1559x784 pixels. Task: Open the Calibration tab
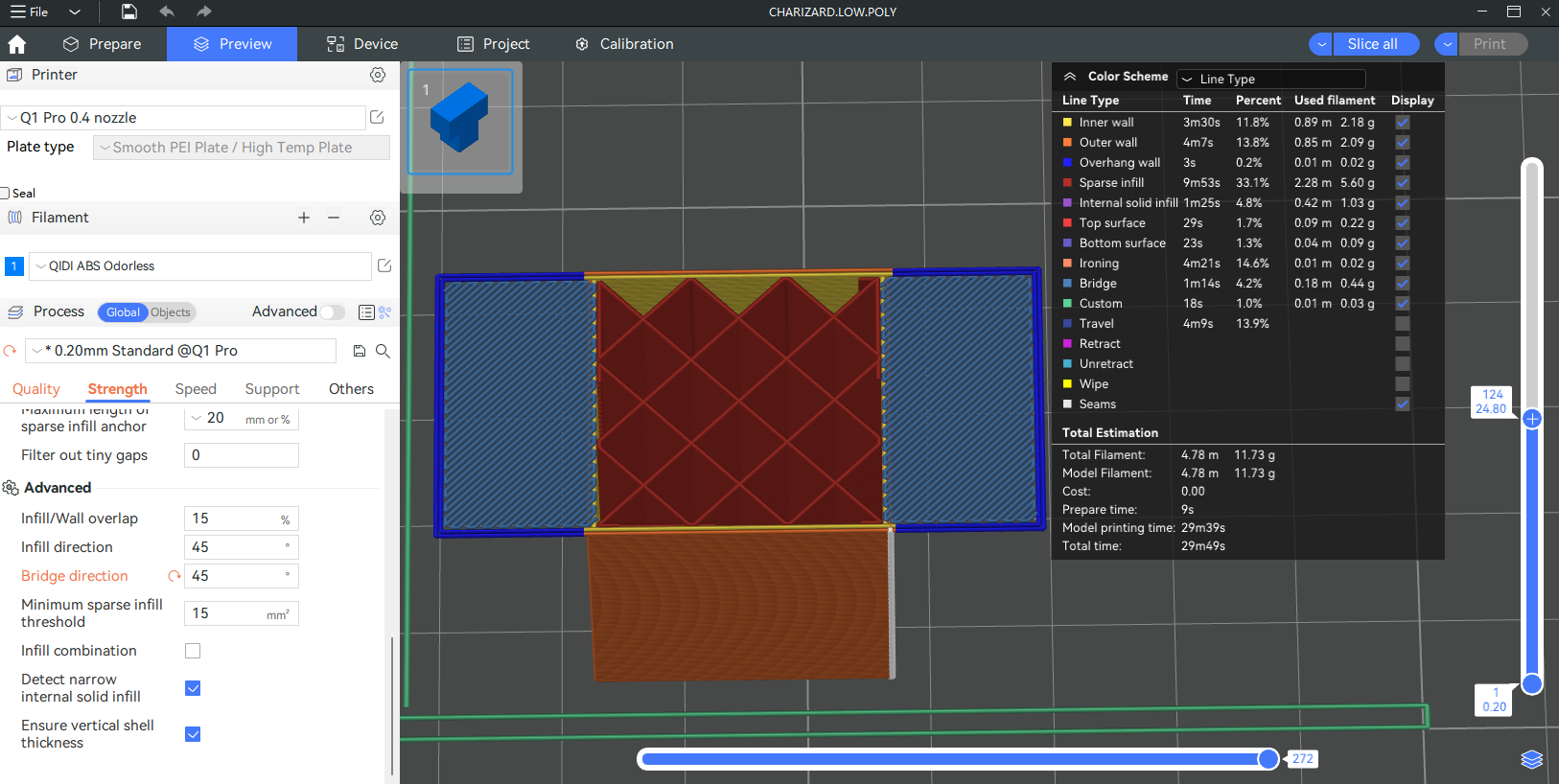[624, 44]
